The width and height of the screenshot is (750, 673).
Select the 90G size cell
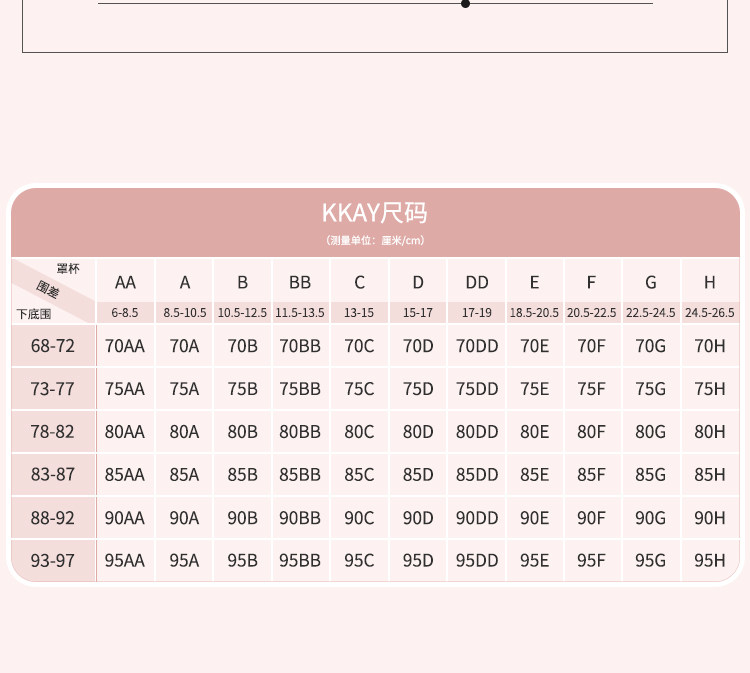pos(651,518)
